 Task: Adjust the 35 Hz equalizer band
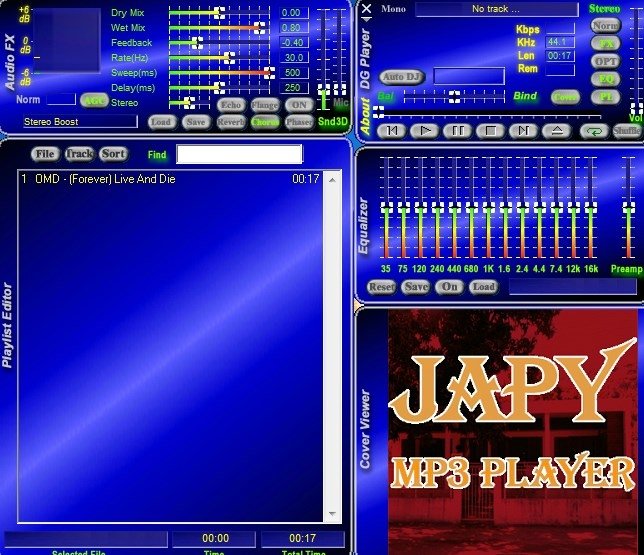click(x=386, y=207)
